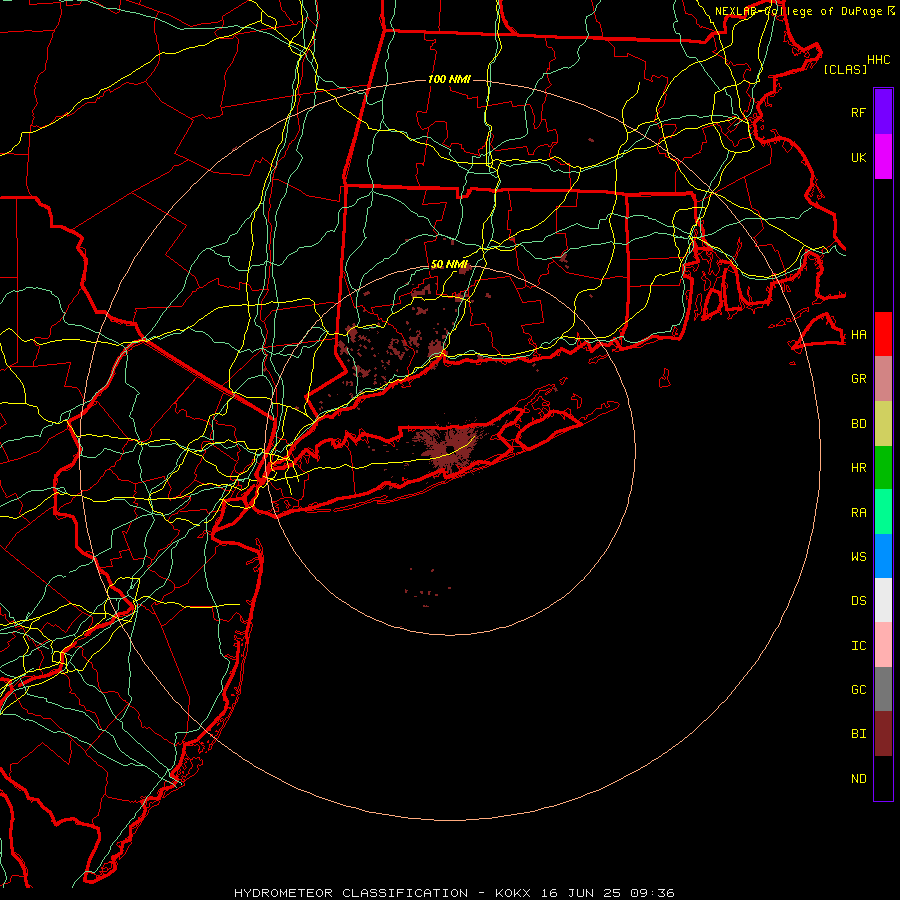
Task: Click the HHC product label
Action: (x=879, y=60)
